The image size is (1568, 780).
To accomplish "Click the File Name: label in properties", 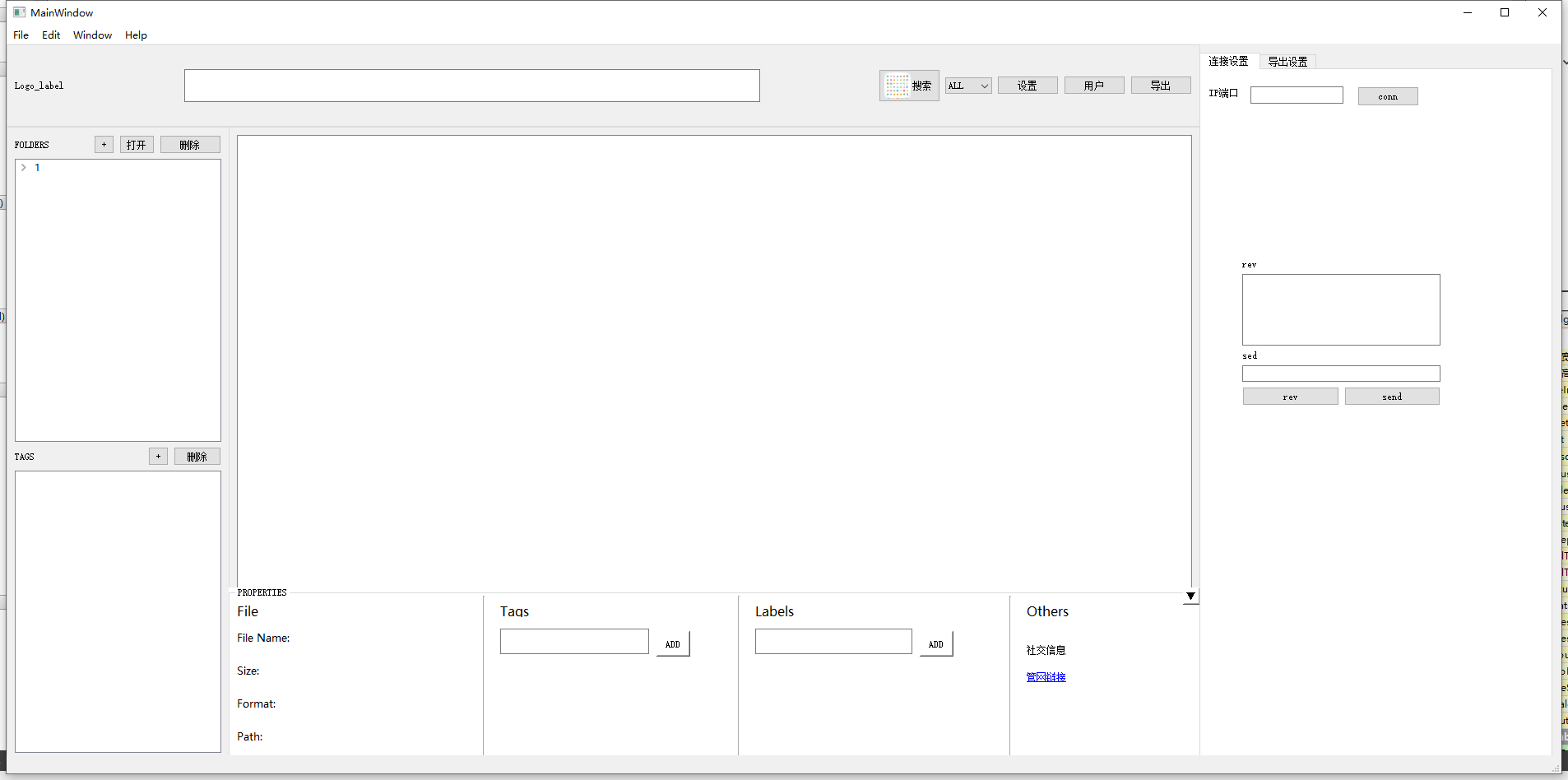I will (x=263, y=638).
